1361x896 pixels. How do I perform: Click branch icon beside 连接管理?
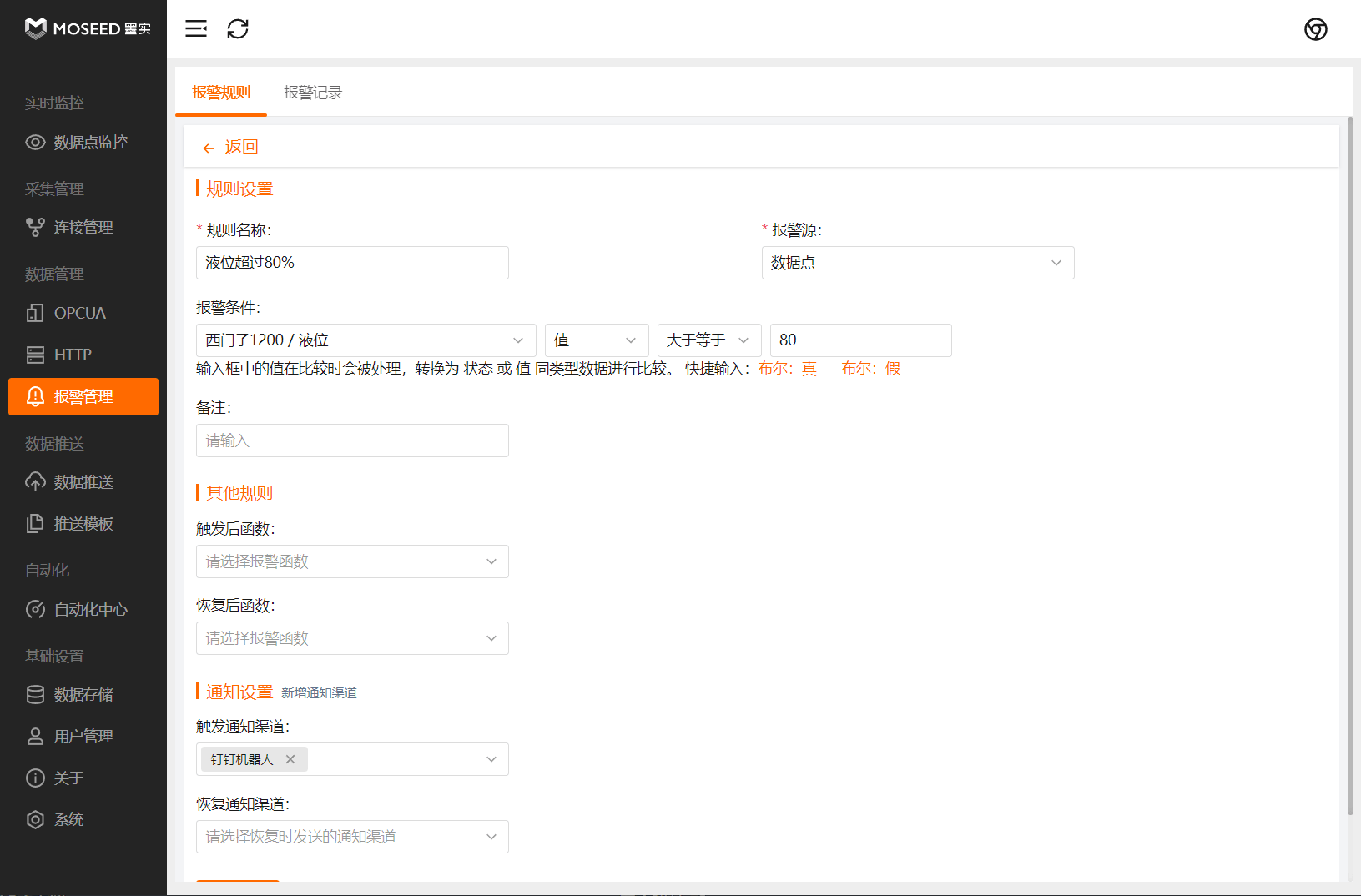tap(35, 228)
